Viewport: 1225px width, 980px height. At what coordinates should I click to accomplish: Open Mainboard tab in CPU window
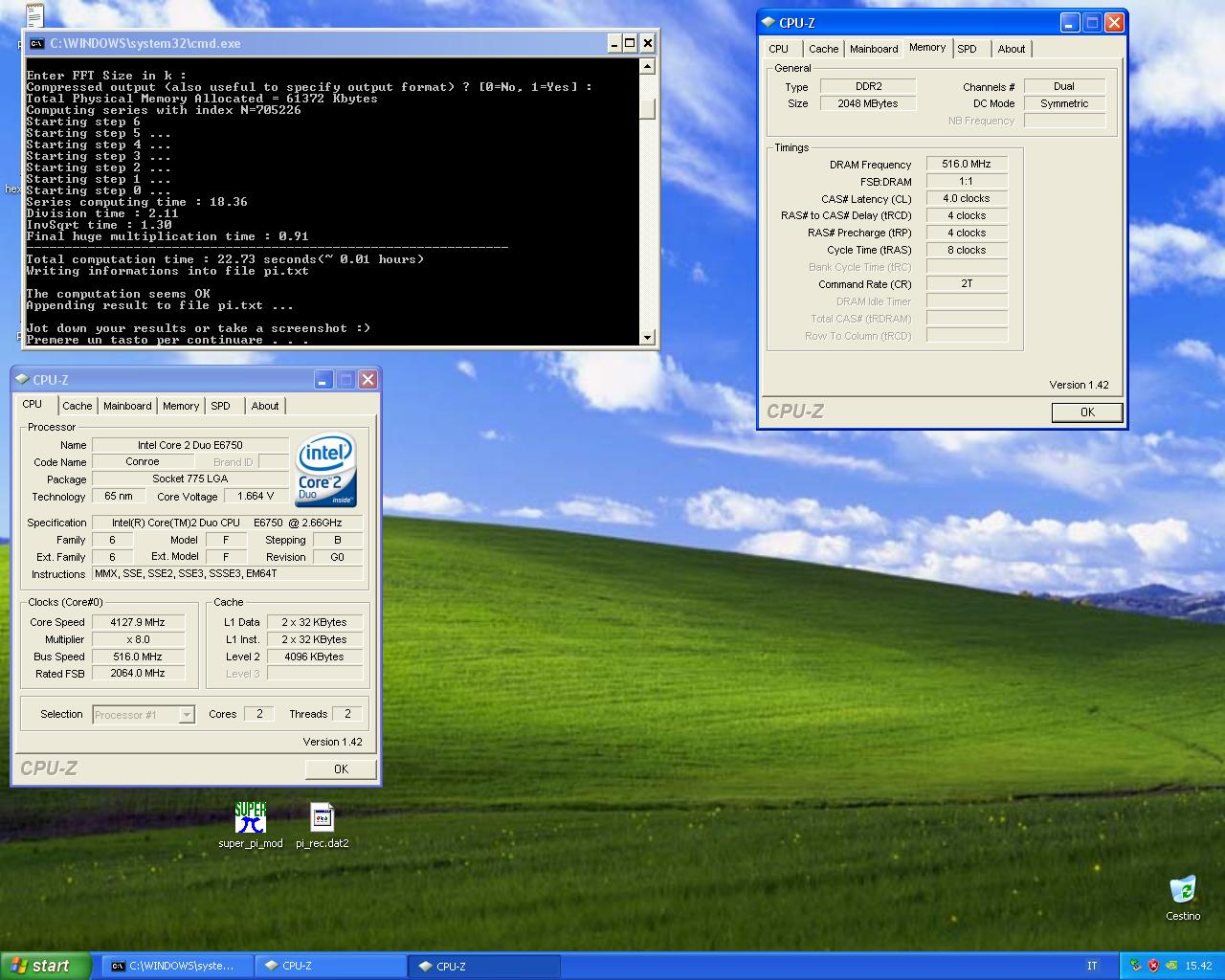pos(127,406)
